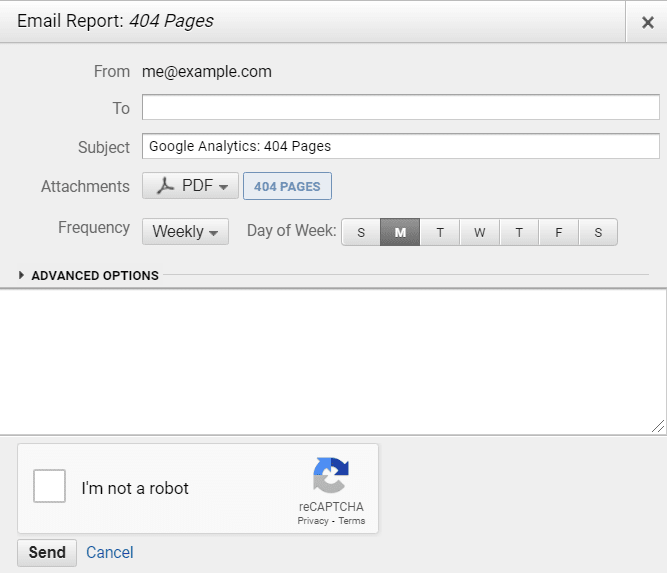Image resolution: width=667 pixels, height=573 pixels.
Task: Expand ADVANCED OPTIONS section
Action: point(89,276)
